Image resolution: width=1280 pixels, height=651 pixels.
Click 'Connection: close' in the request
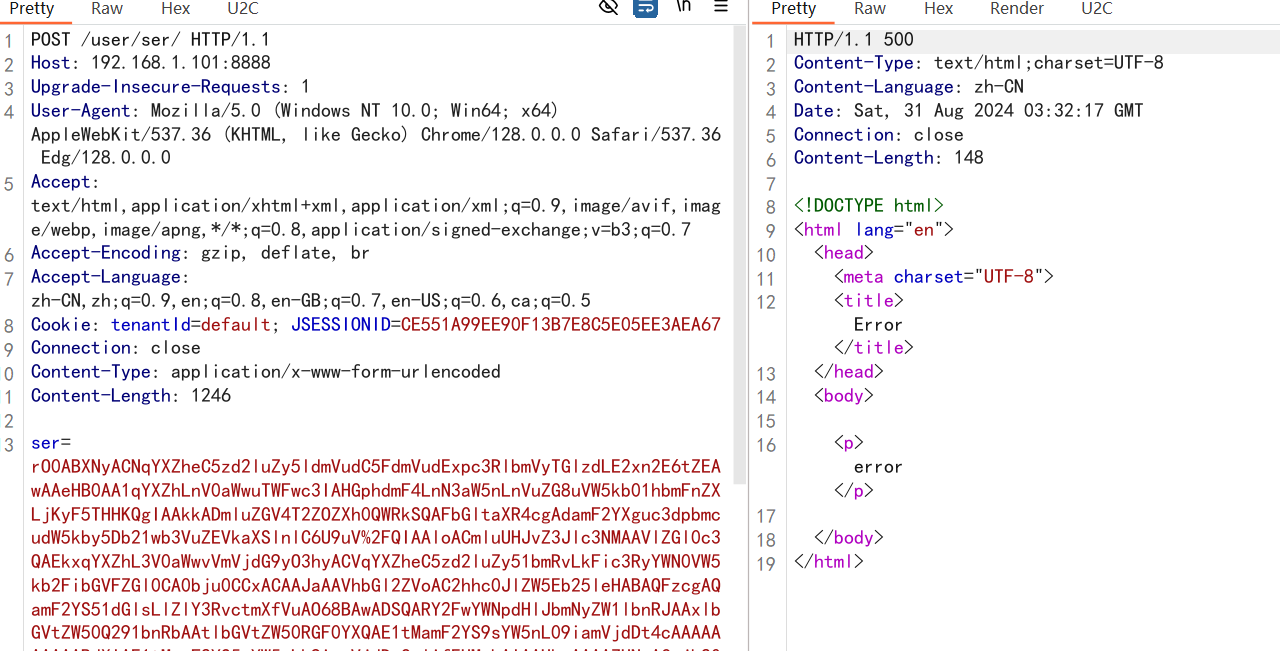tap(116, 348)
